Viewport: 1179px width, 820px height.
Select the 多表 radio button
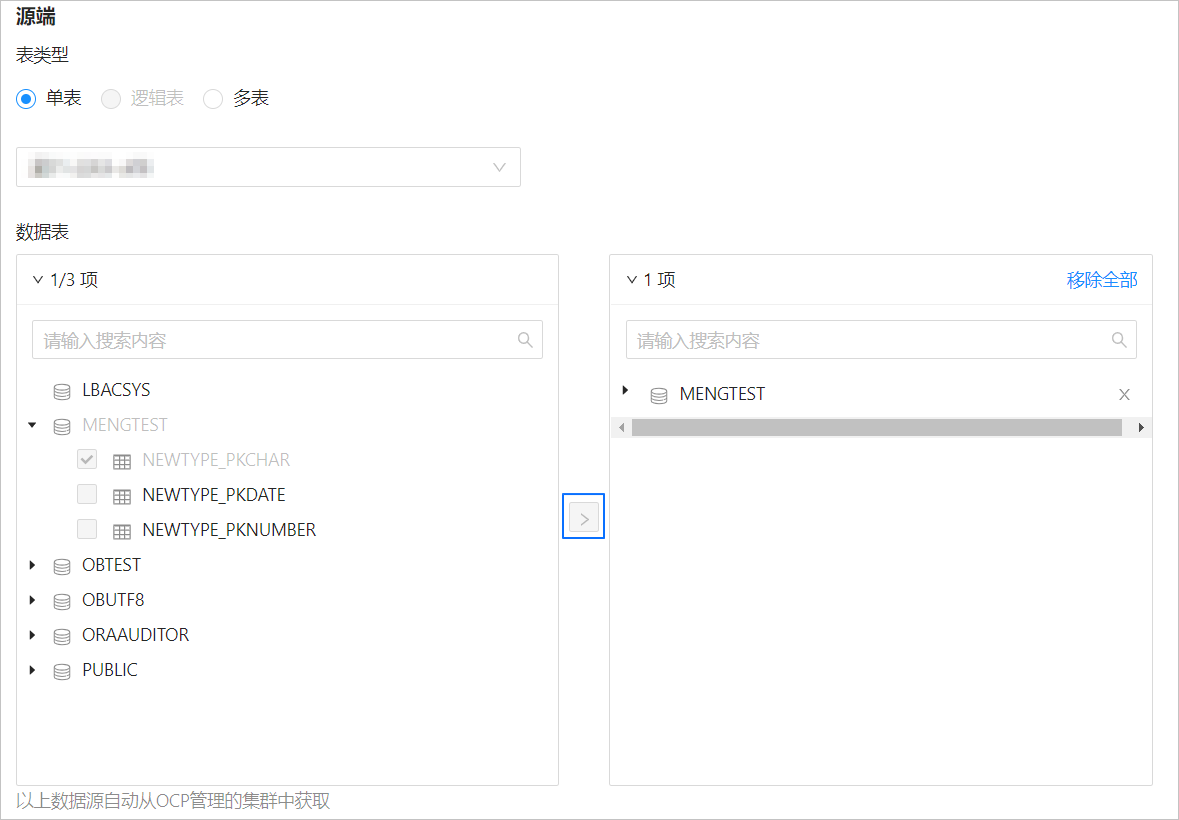click(x=213, y=98)
